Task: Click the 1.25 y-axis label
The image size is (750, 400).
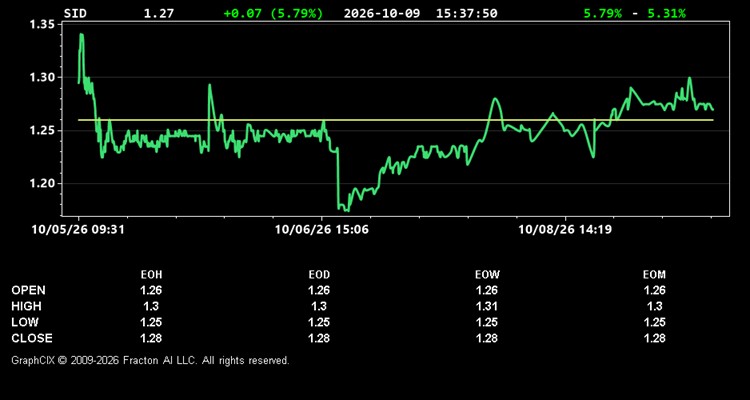Action: coord(43,131)
